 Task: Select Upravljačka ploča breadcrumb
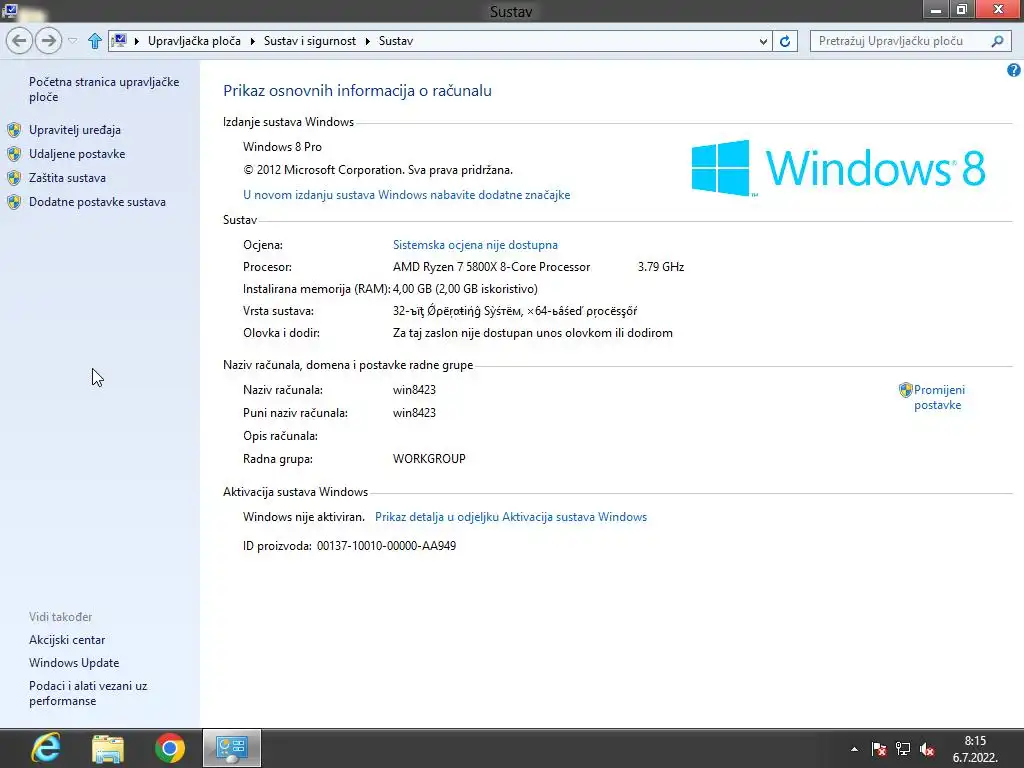(194, 40)
